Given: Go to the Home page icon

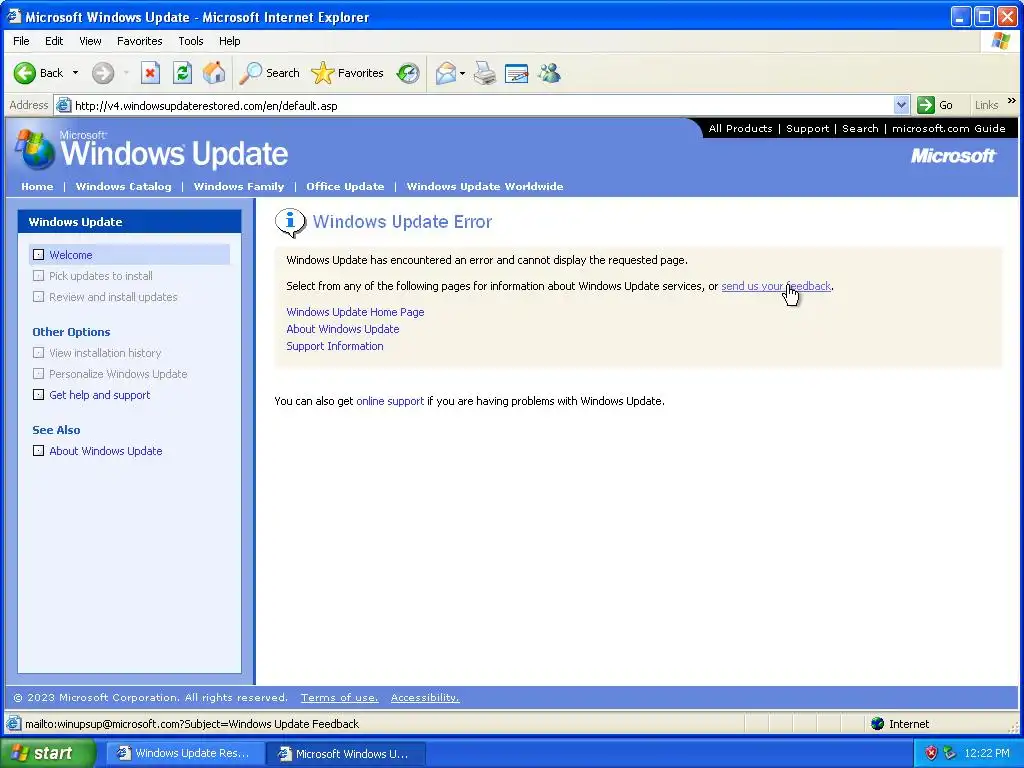Looking at the screenshot, I should (214, 73).
